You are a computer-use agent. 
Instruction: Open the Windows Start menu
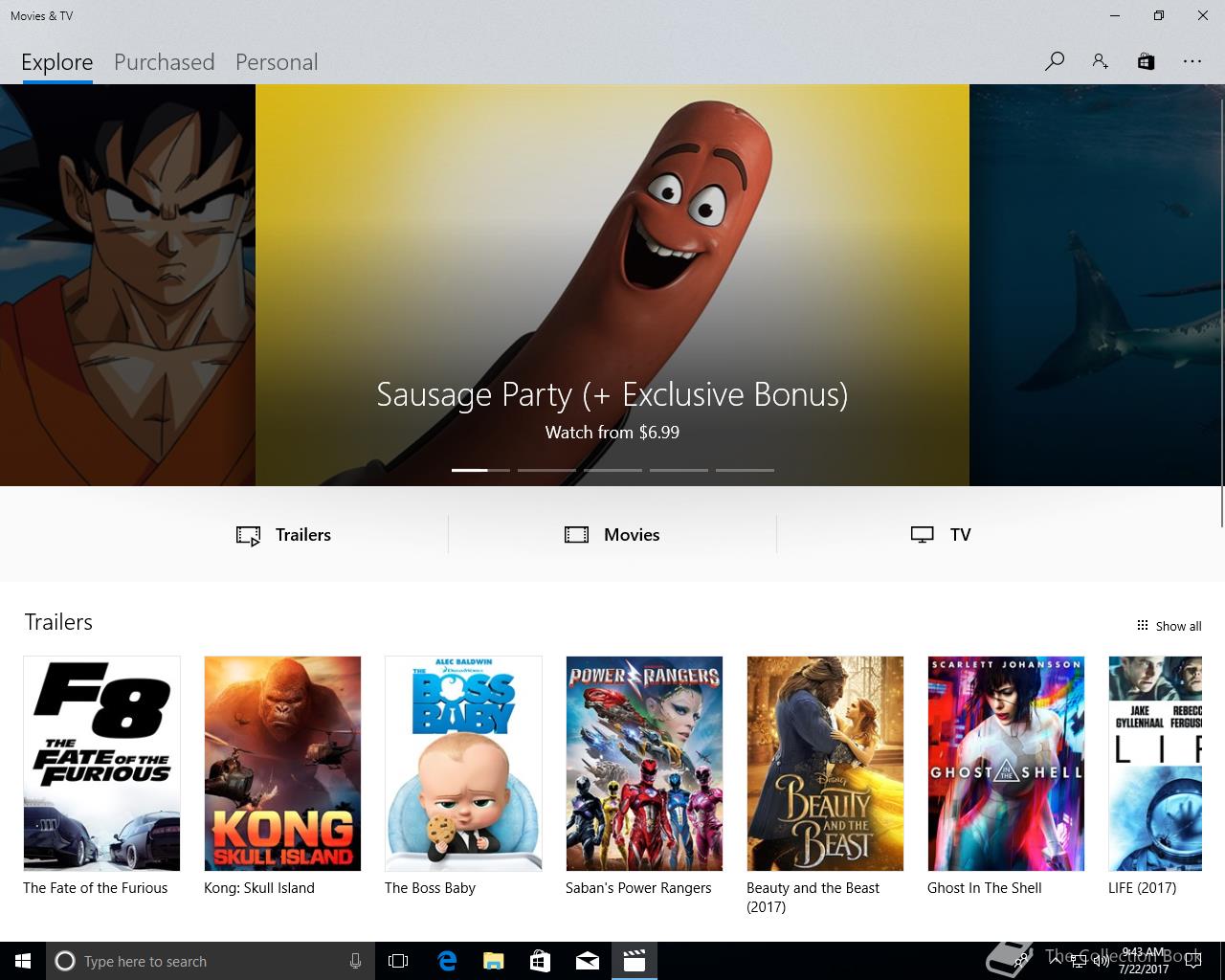point(23,961)
